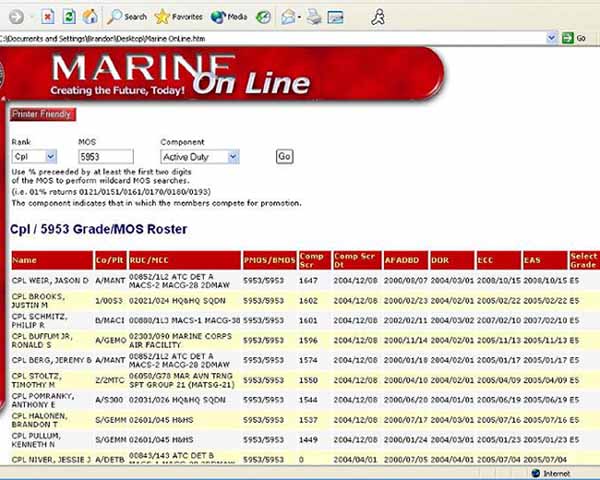
Task: Click the MOS input field containing 5953
Action: tap(105, 157)
